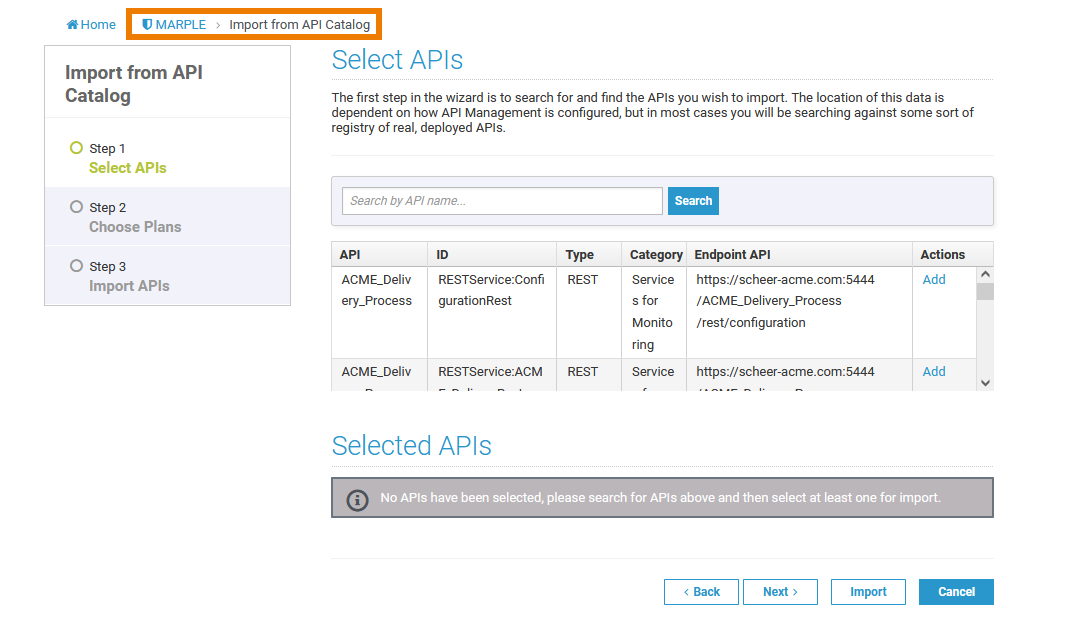Go to Choose Plans step
Screen dimensions: 1078x620
[x=135, y=227]
